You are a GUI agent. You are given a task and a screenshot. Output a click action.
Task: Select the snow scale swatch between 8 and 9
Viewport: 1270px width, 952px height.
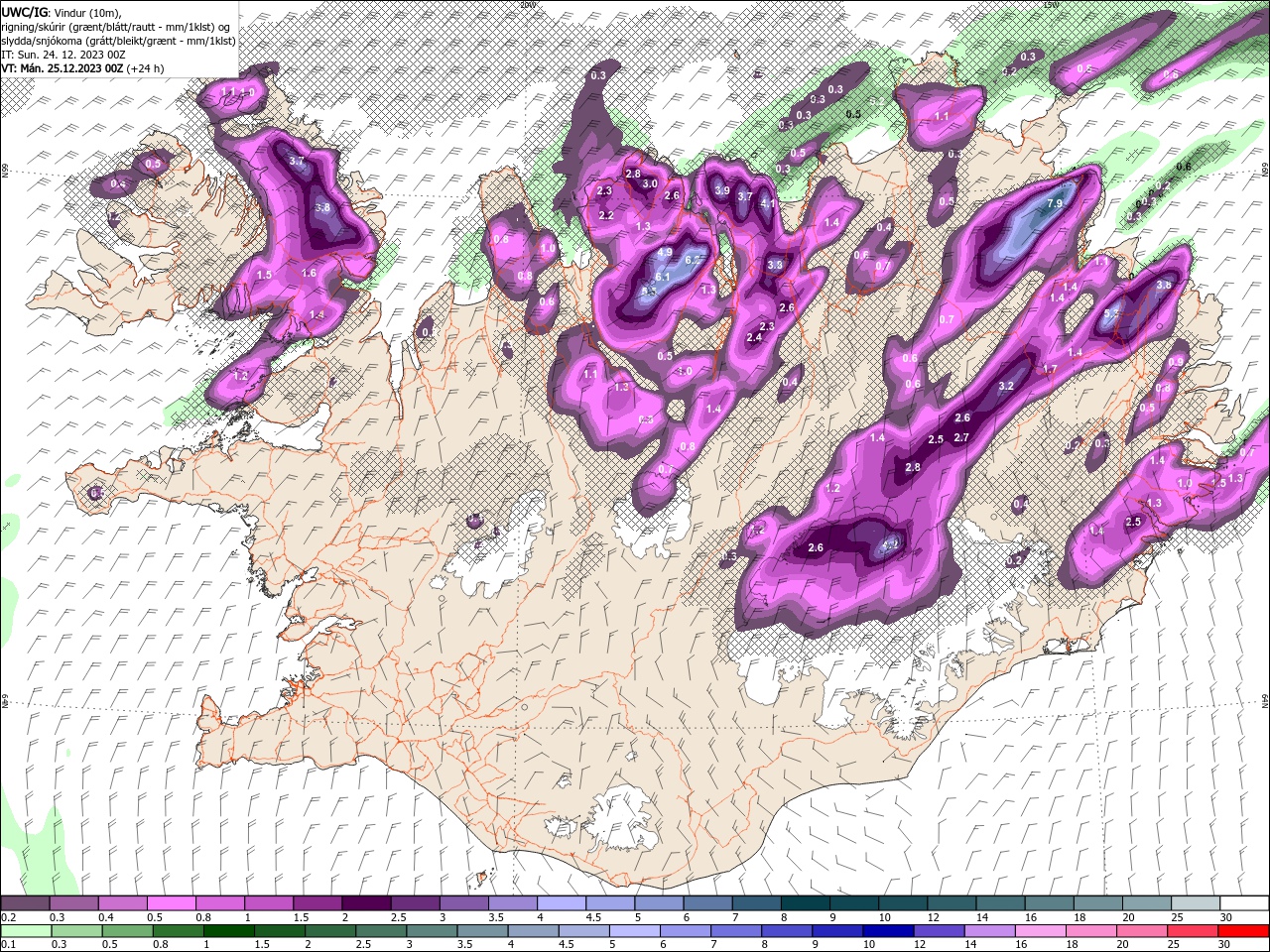[x=804, y=903]
